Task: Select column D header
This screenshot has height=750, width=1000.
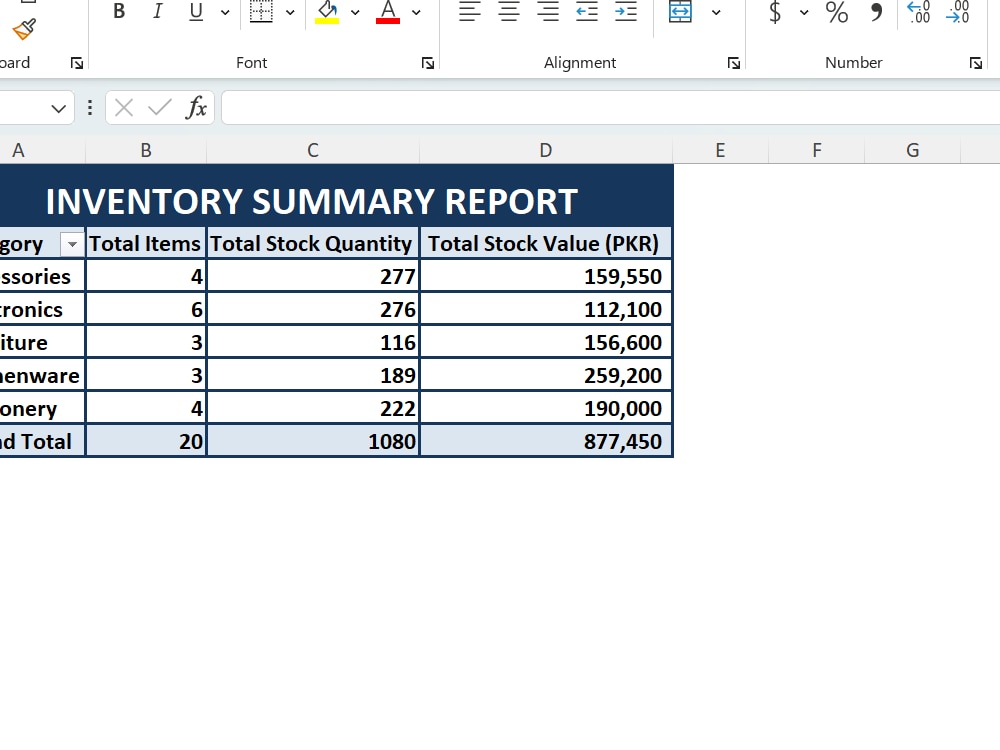Action: pos(546,151)
